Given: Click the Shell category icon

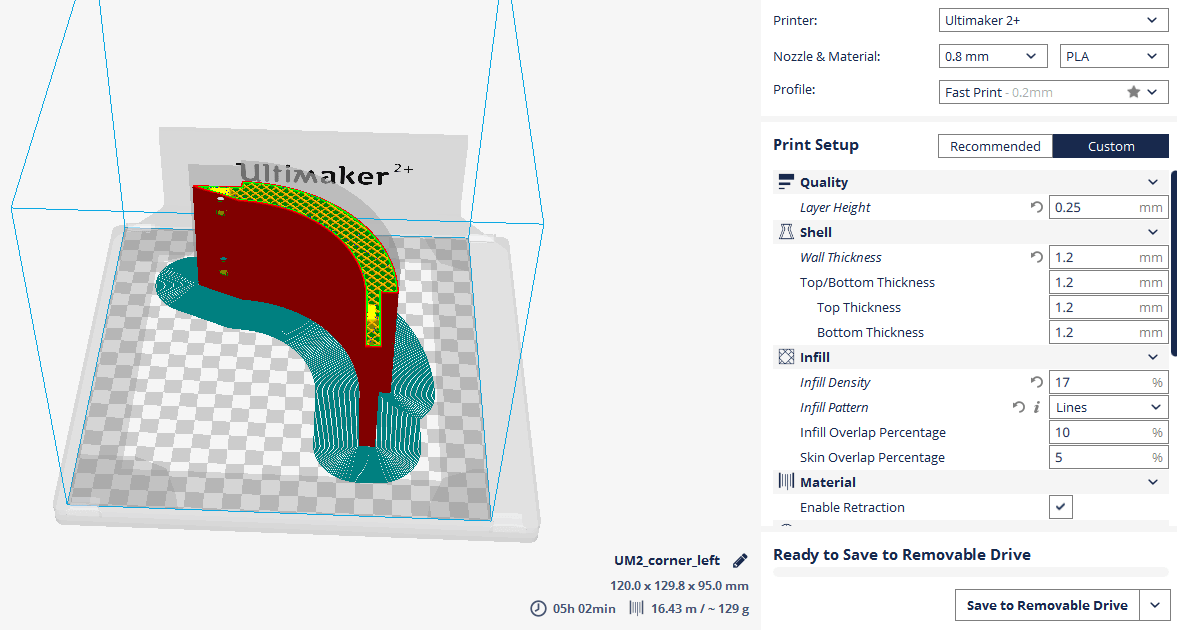Looking at the screenshot, I should (785, 232).
